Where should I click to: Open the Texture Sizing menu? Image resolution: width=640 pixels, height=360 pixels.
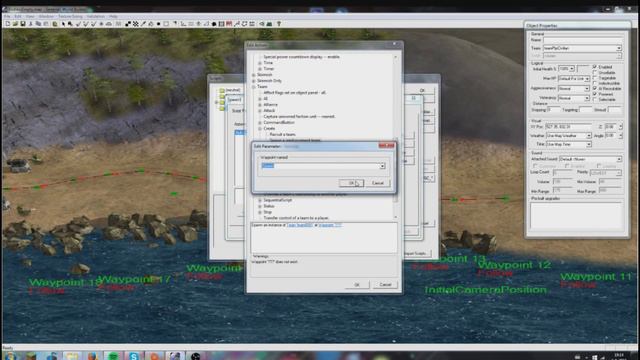click(70, 16)
